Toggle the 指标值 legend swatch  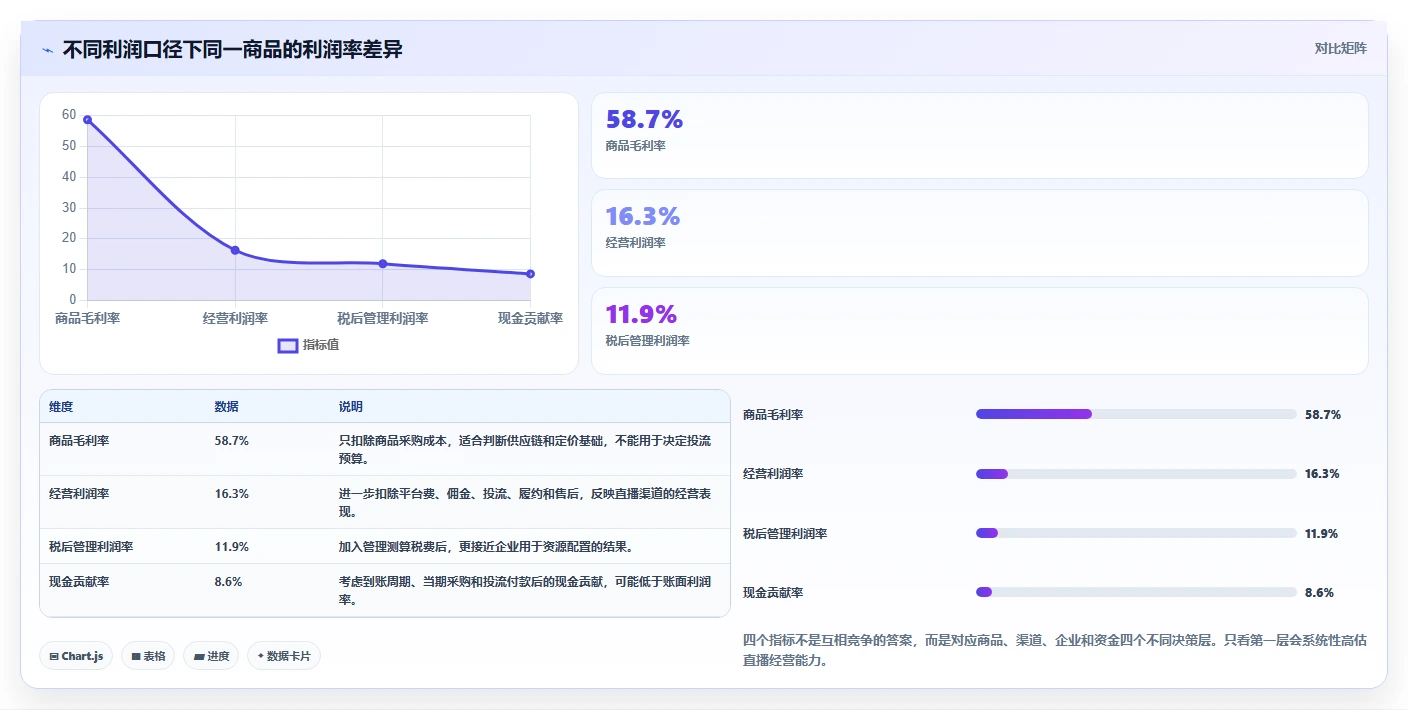click(288, 345)
